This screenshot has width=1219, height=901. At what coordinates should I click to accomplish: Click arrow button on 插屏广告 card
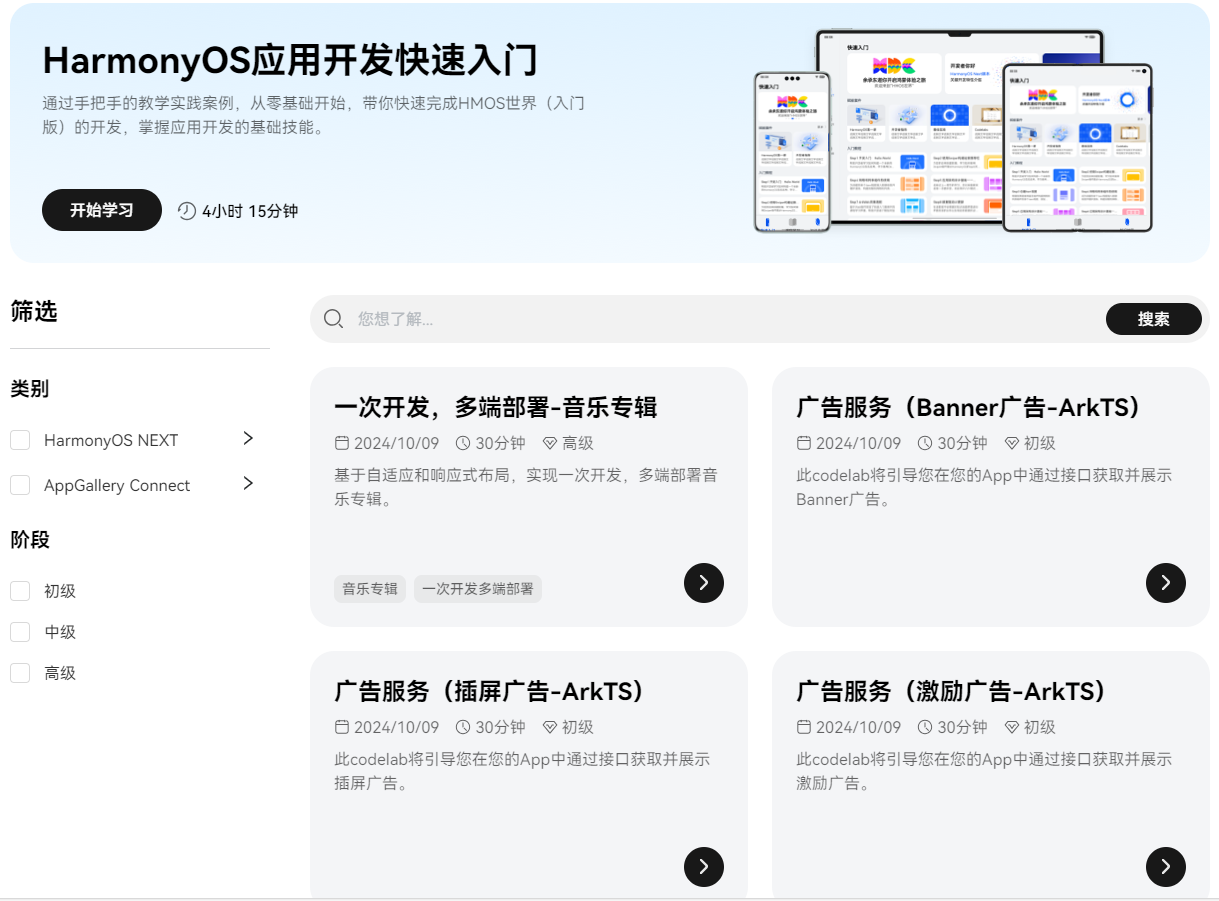704,867
